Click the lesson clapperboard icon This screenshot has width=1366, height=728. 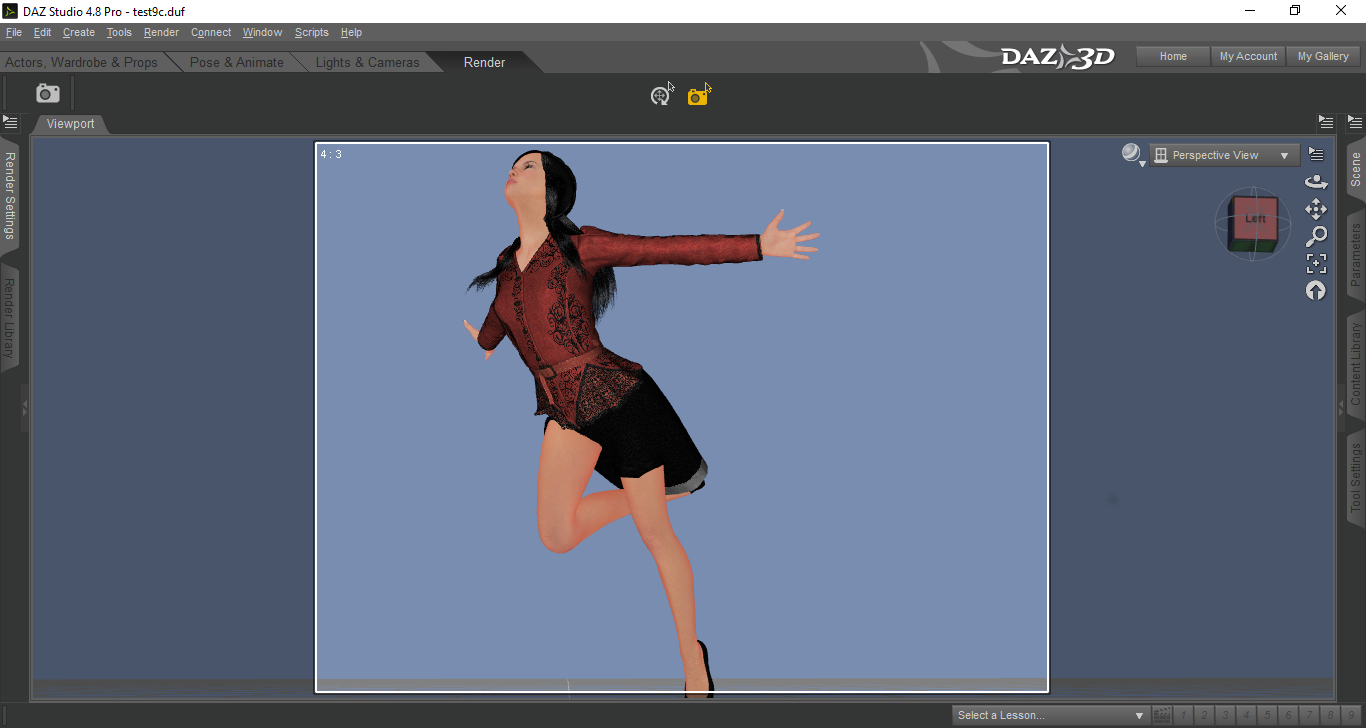pos(1161,715)
